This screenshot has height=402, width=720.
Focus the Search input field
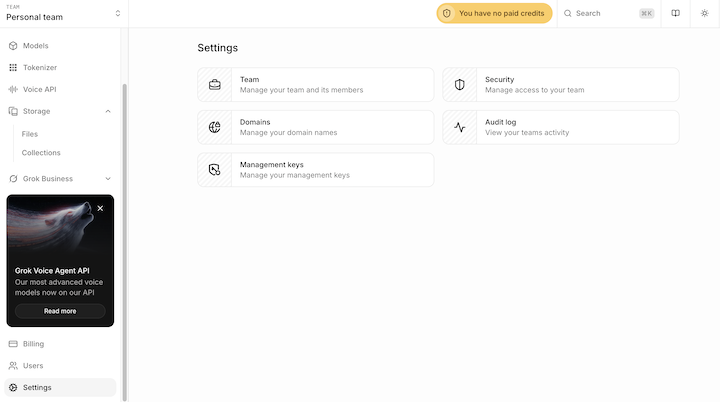[608, 13]
